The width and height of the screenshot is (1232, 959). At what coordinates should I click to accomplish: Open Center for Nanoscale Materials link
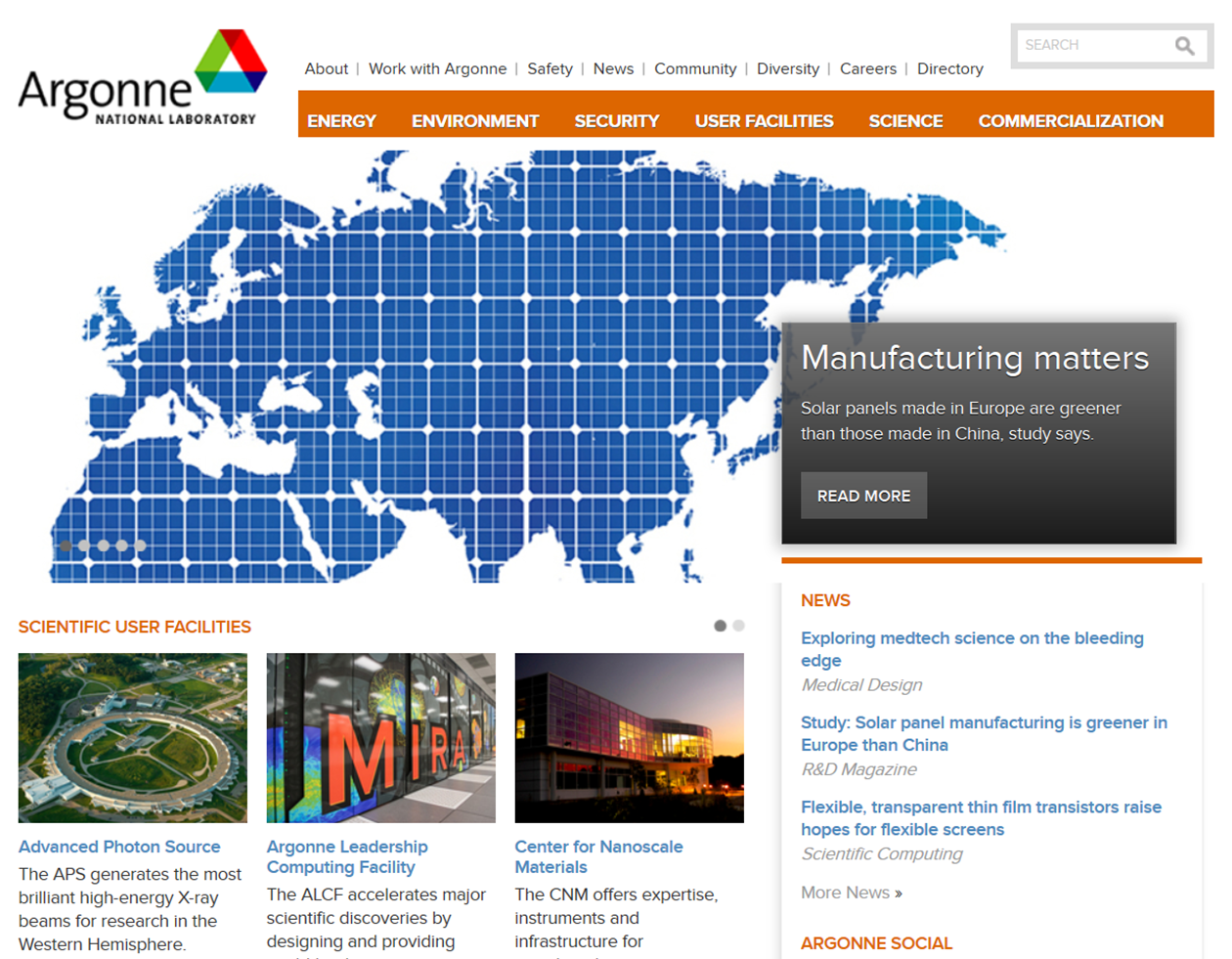tap(598, 856)
